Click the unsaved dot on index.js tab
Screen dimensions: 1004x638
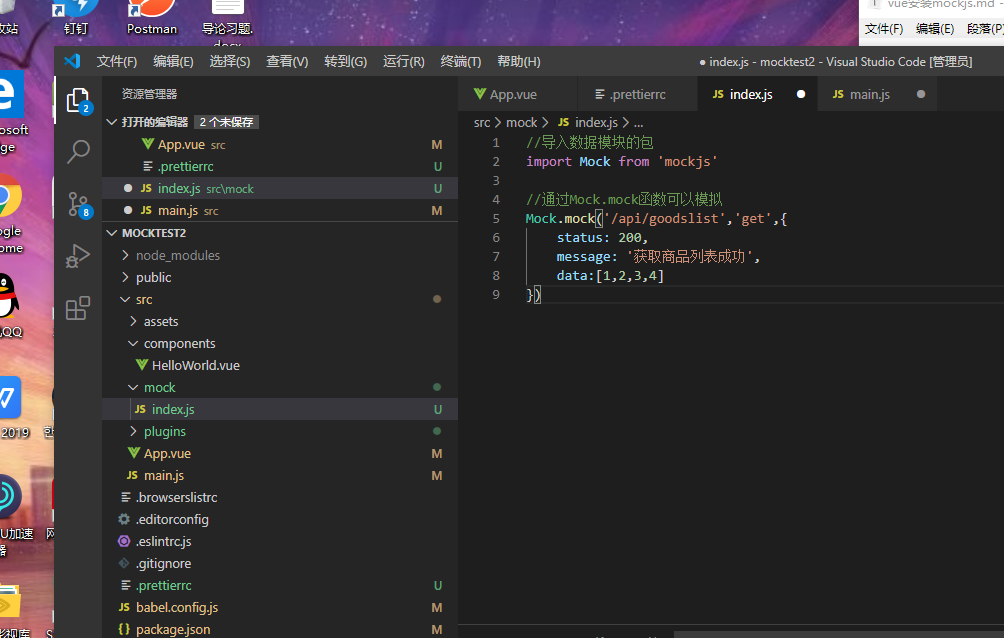[800, 94]
